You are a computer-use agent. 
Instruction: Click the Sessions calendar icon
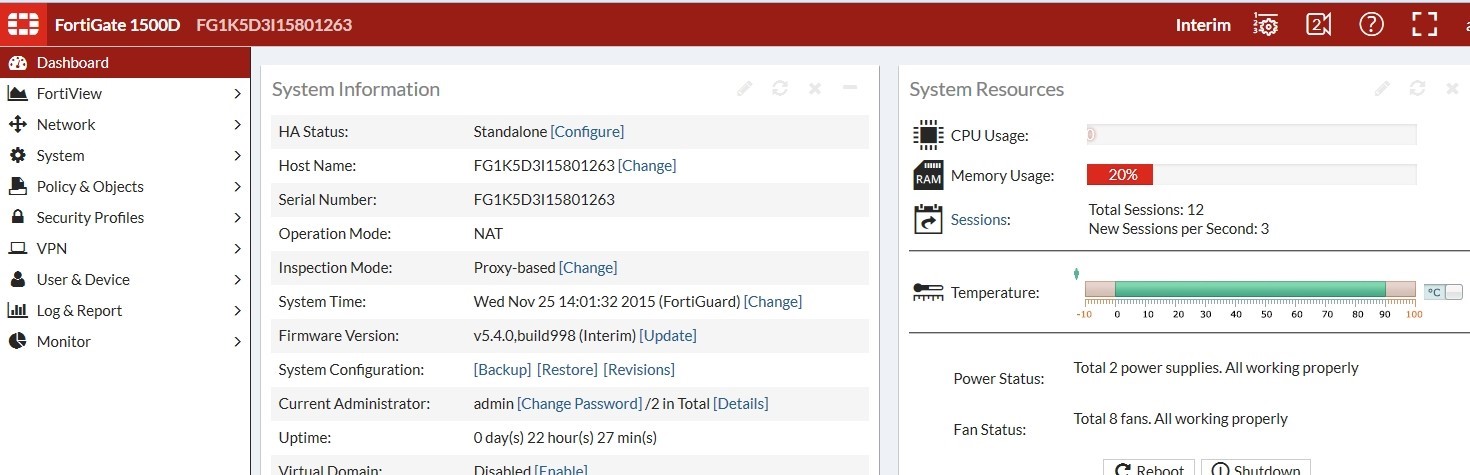click(928, 220)
